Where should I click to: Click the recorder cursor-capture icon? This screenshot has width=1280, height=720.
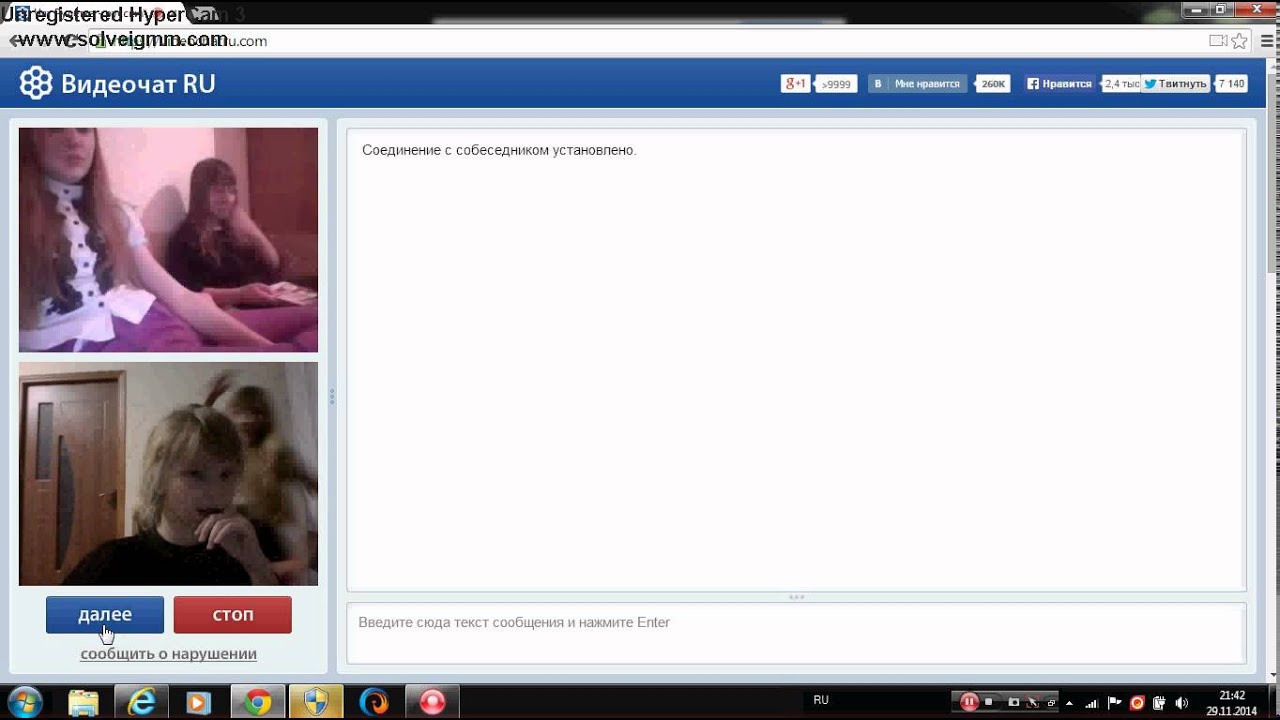1033,702
